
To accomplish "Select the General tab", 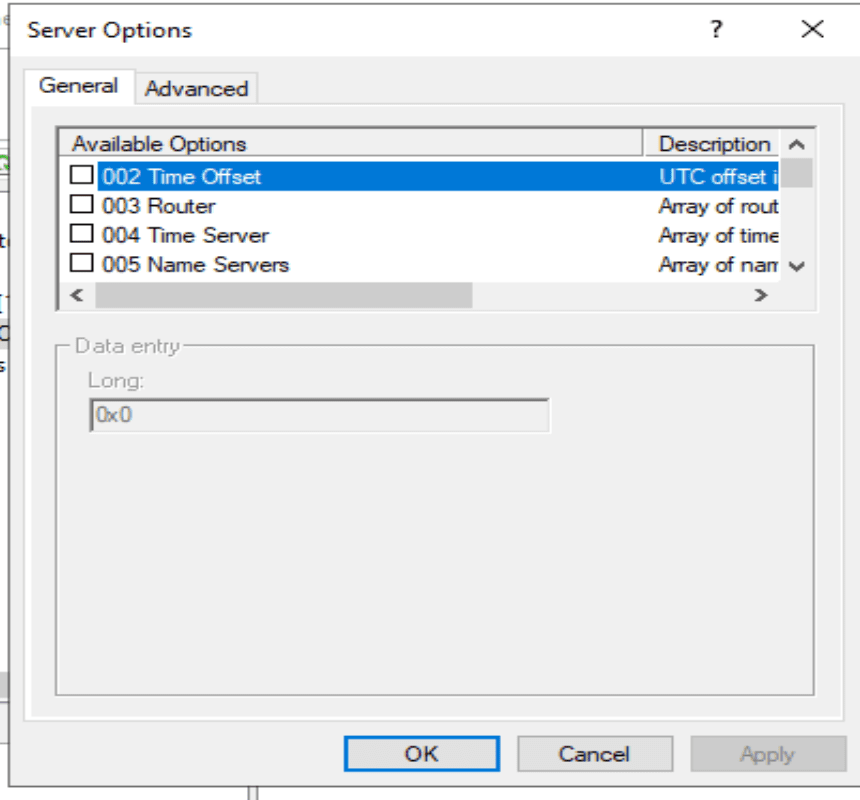I will pos(78,86).
